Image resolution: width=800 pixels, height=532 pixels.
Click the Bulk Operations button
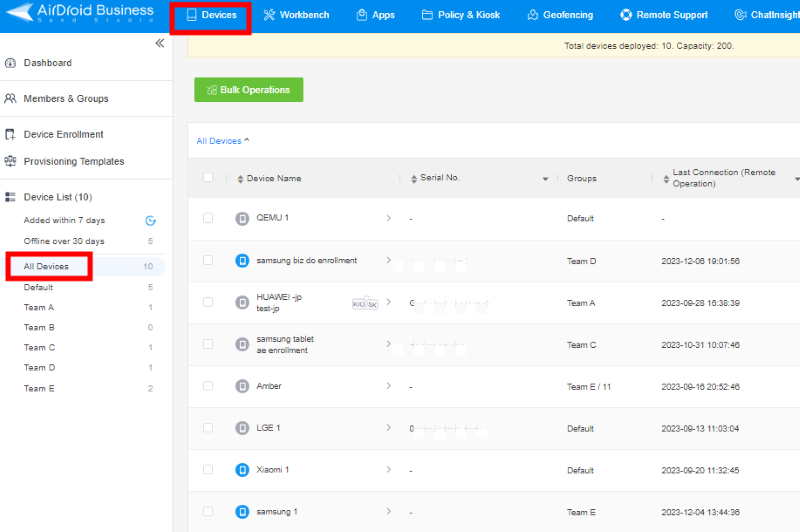(248, 90)
